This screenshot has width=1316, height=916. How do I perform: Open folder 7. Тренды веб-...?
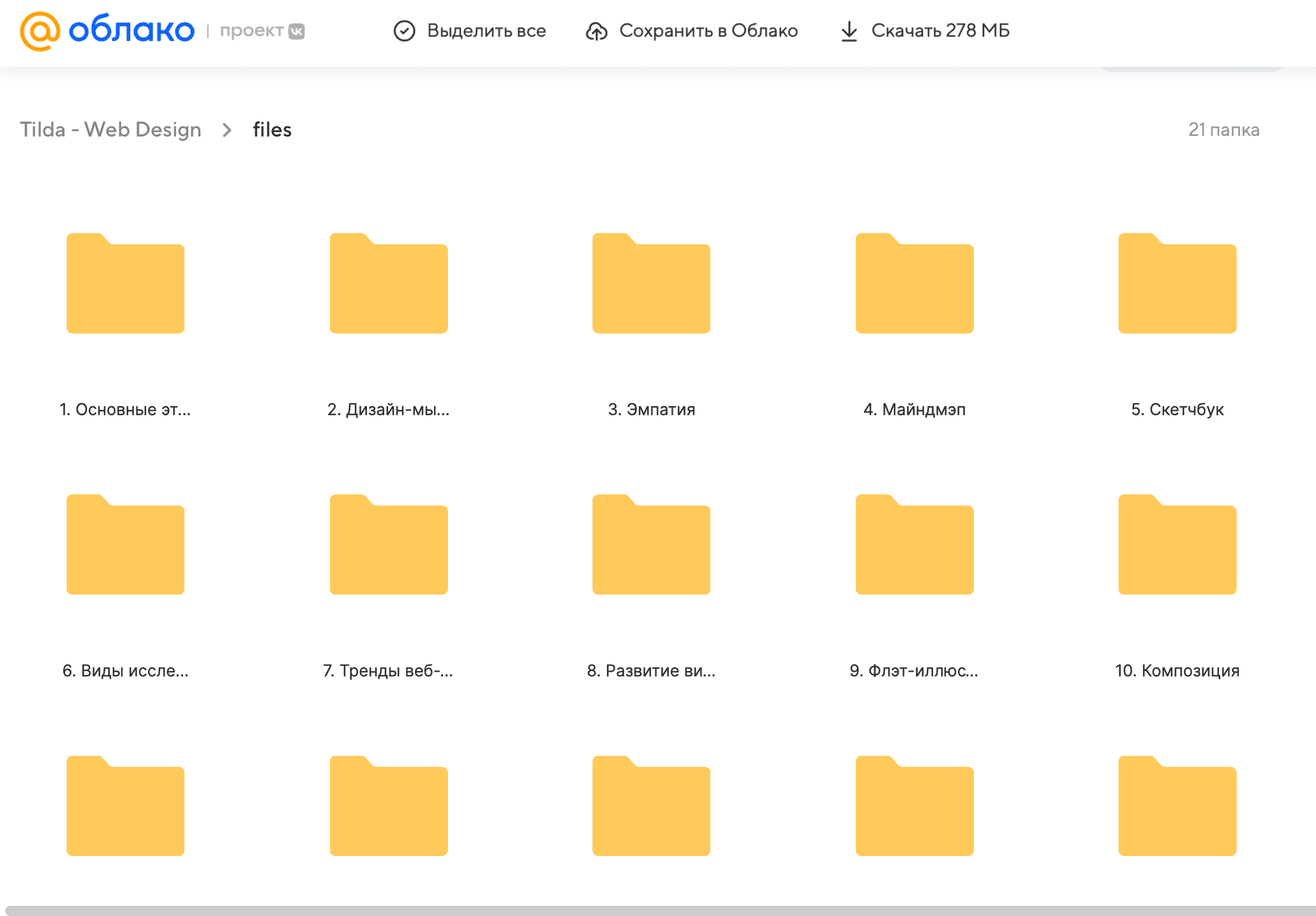[x=388, y=545]
